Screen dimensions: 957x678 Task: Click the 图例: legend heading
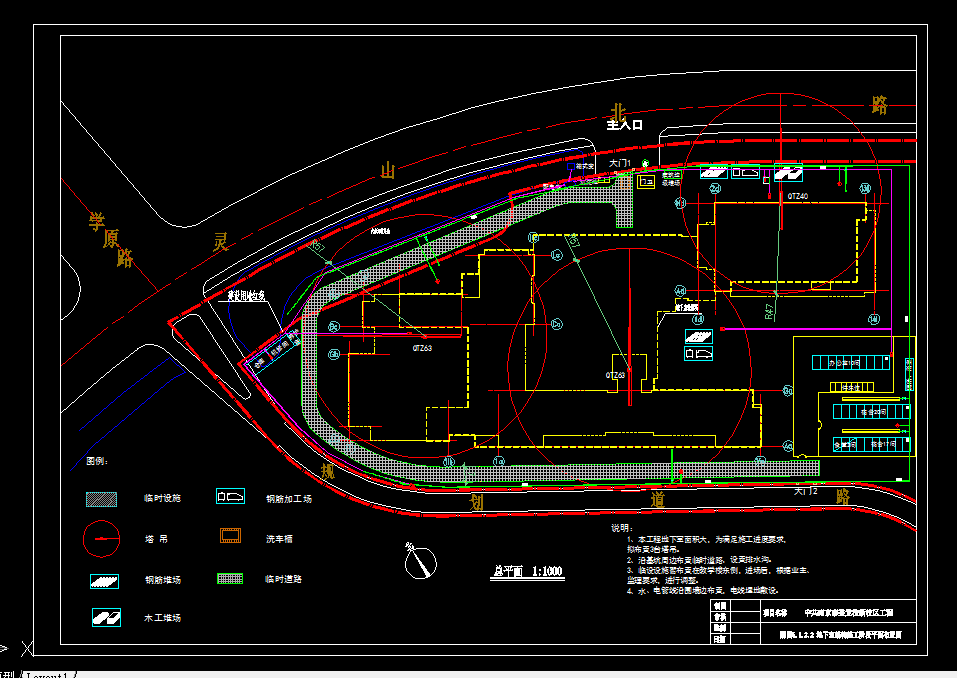pos(97,461)
